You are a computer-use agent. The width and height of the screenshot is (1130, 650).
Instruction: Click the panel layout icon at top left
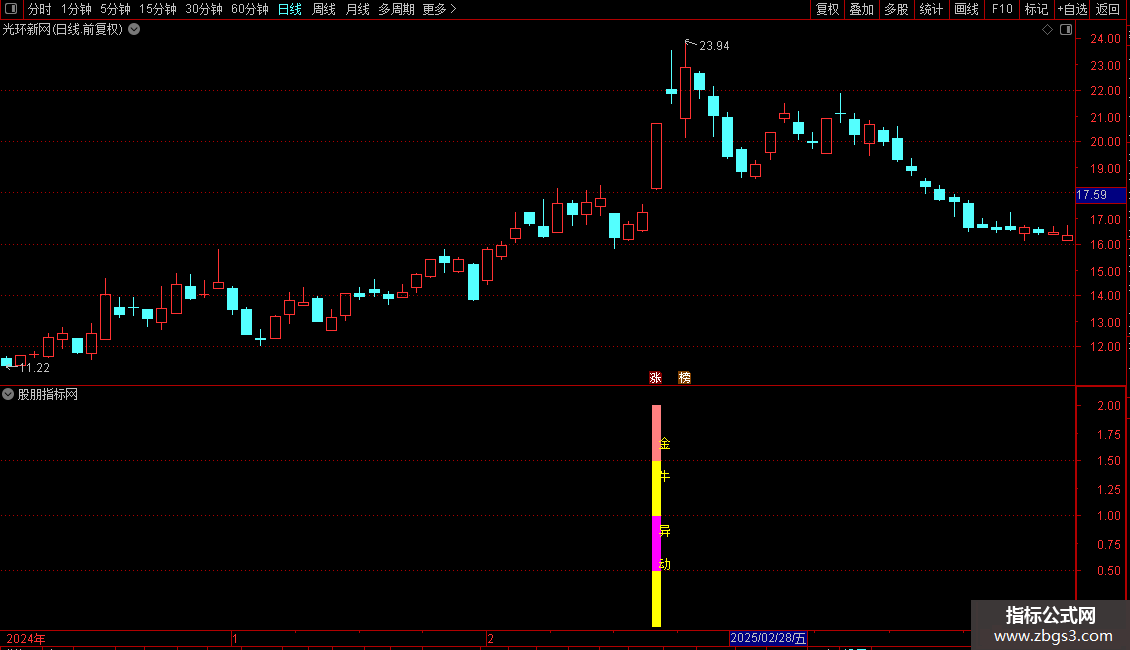click(x=11, y=9)
